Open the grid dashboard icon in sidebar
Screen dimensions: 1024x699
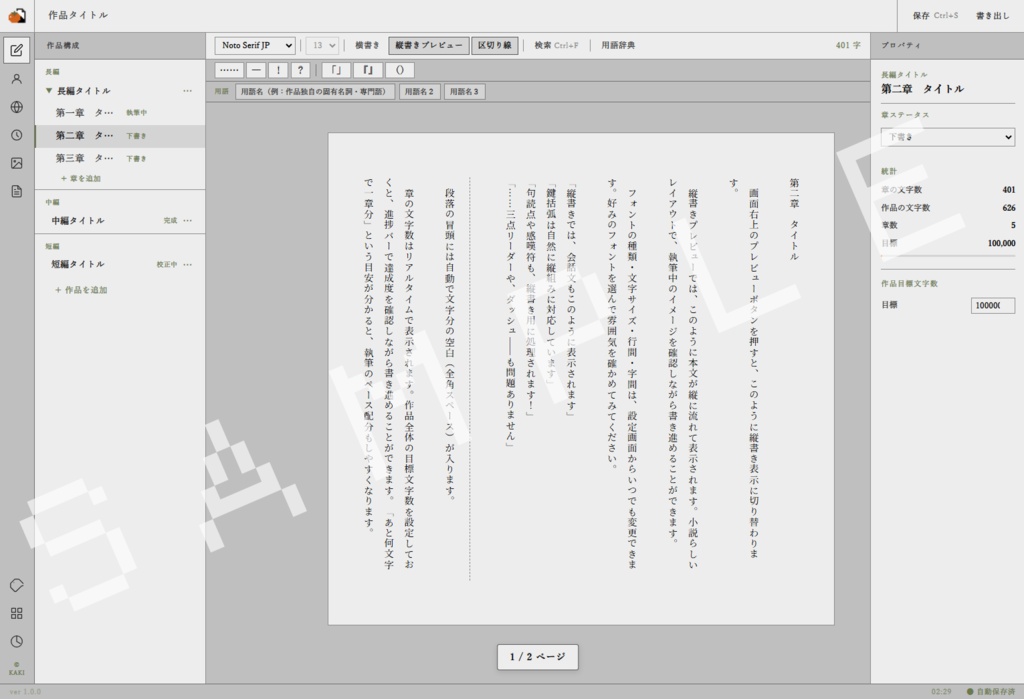17,613
